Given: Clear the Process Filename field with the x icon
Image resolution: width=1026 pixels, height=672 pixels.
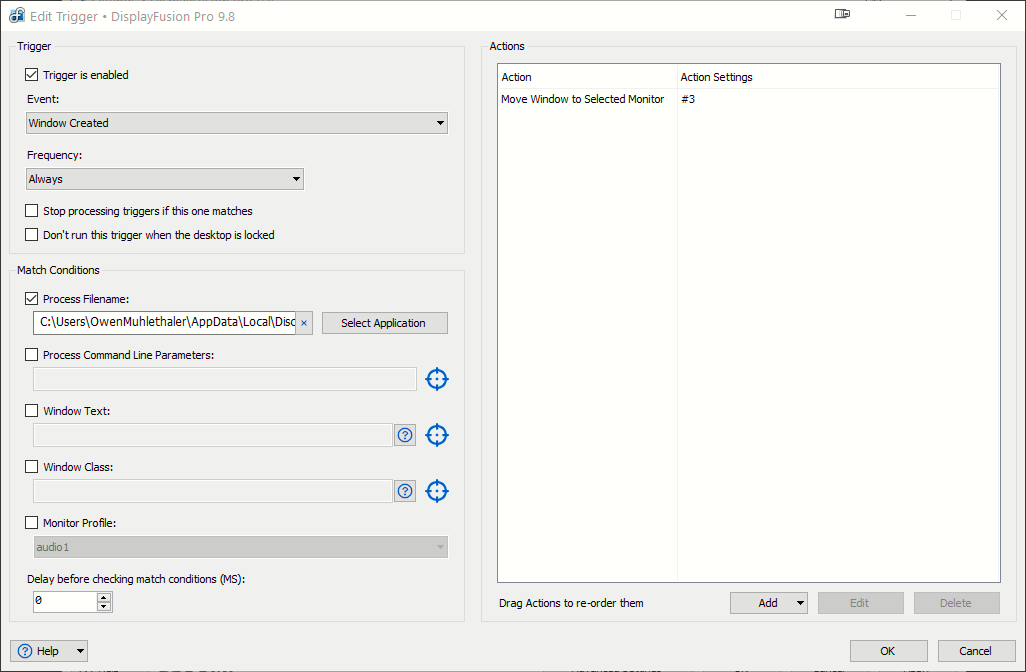Looking at the screenshot, I should pyautogui.click(x=304, y=323).
